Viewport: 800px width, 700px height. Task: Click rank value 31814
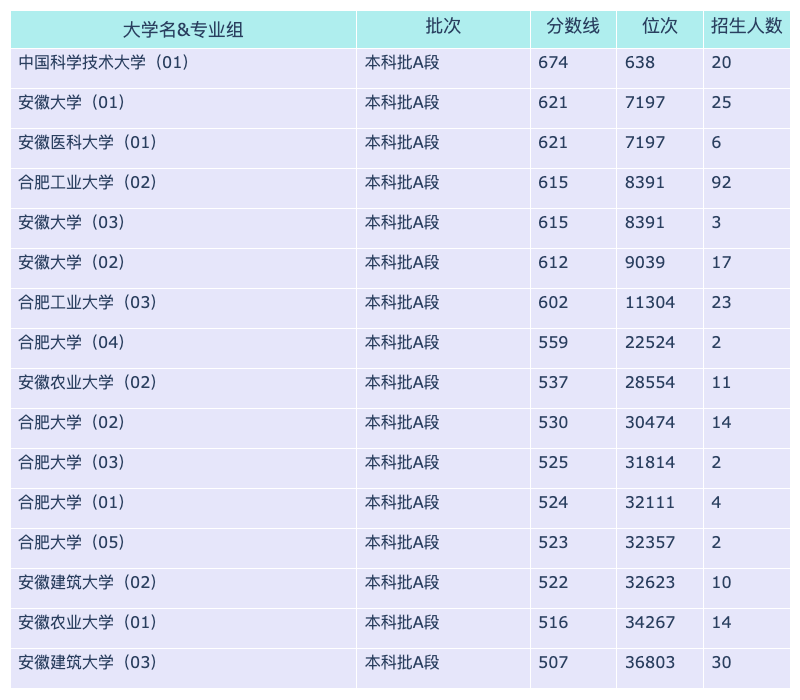tap(650, 462)
